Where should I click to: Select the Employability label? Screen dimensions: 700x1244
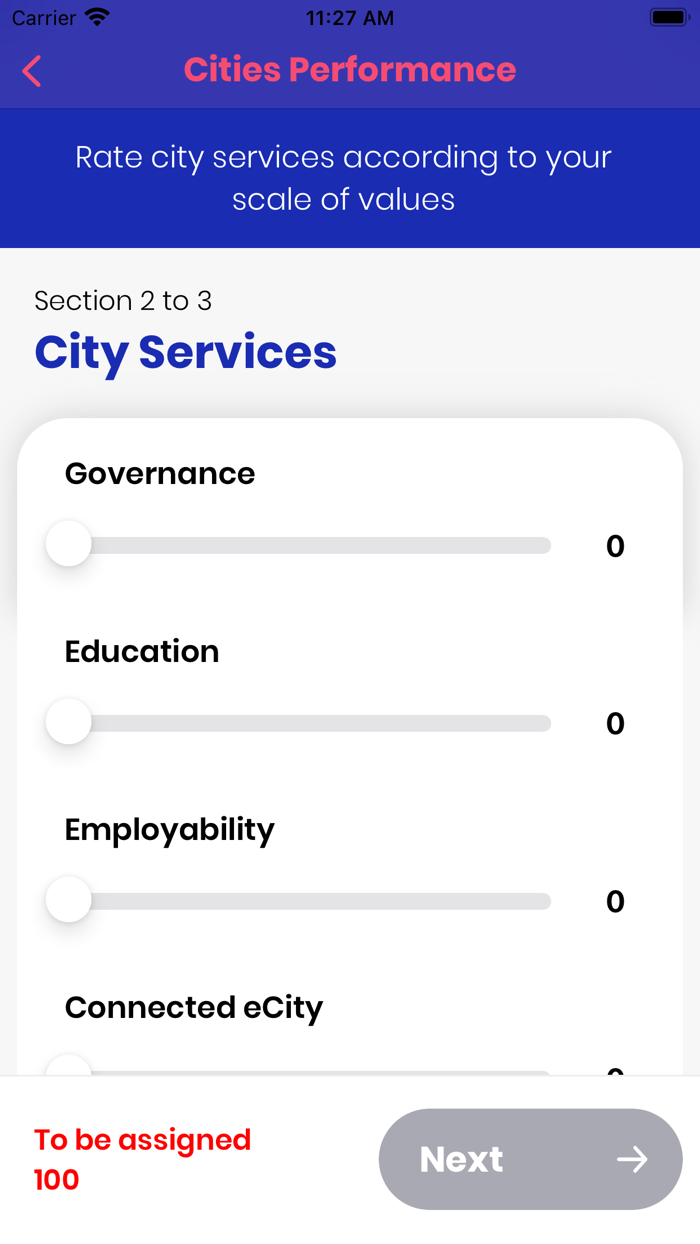pyautogui.click(x=169, y=829)
